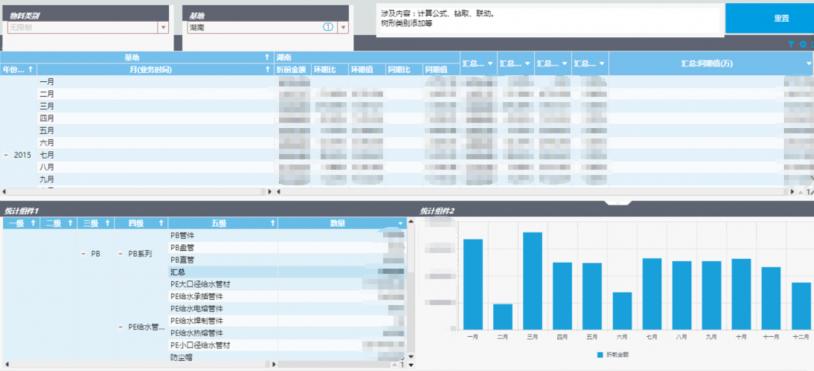Sort the 一级 column arrow
The image size is (814, 371).
pyautogui.click(x=33, y=223)
